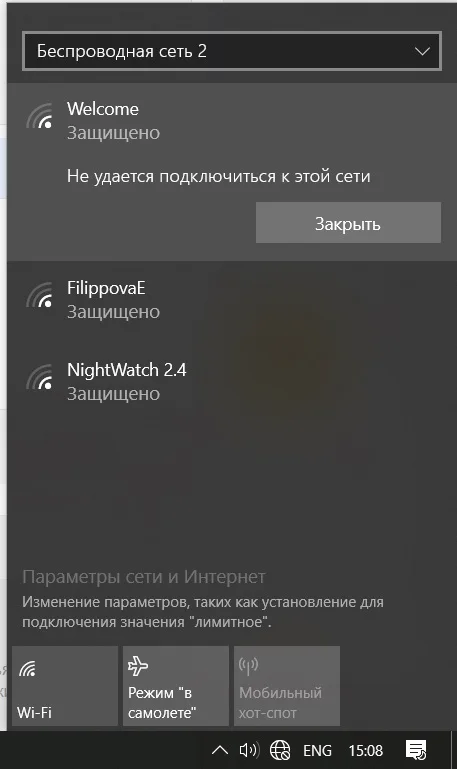Toggle airplane mode tile "в самолете"
This screenshot has width=457, height=769.
[x=176, y=686]
